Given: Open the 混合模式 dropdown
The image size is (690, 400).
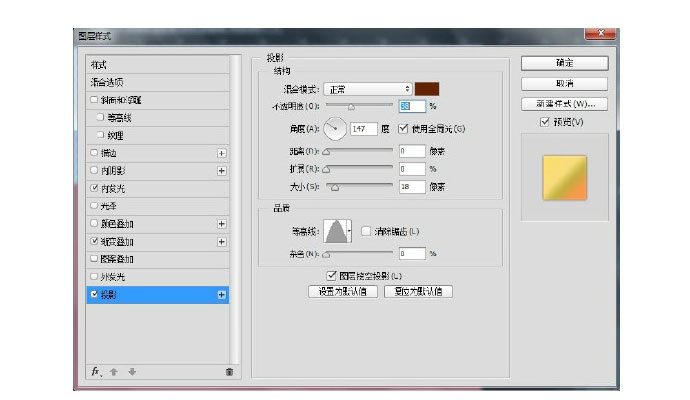Looking at the screenshot, I should coord(368,89).
